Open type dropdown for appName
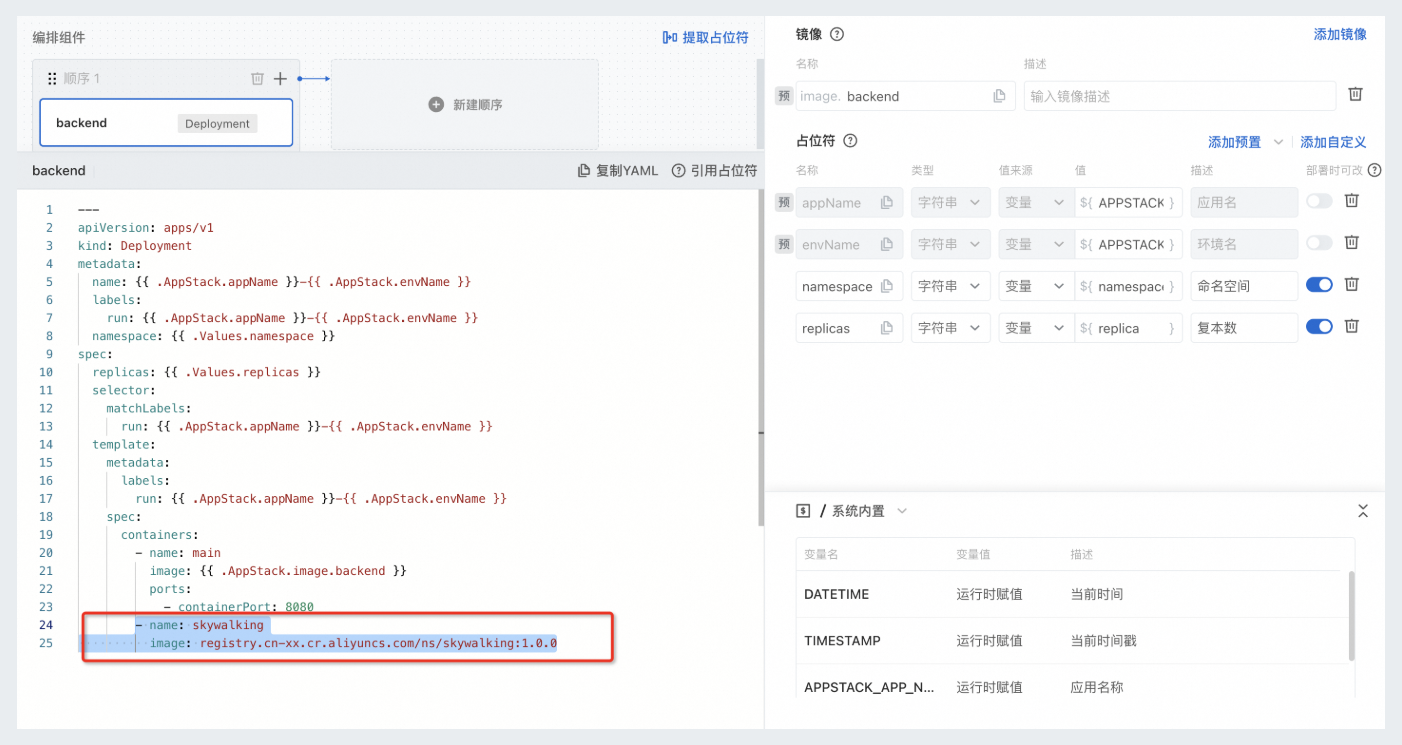 click(x=951, y=202)
